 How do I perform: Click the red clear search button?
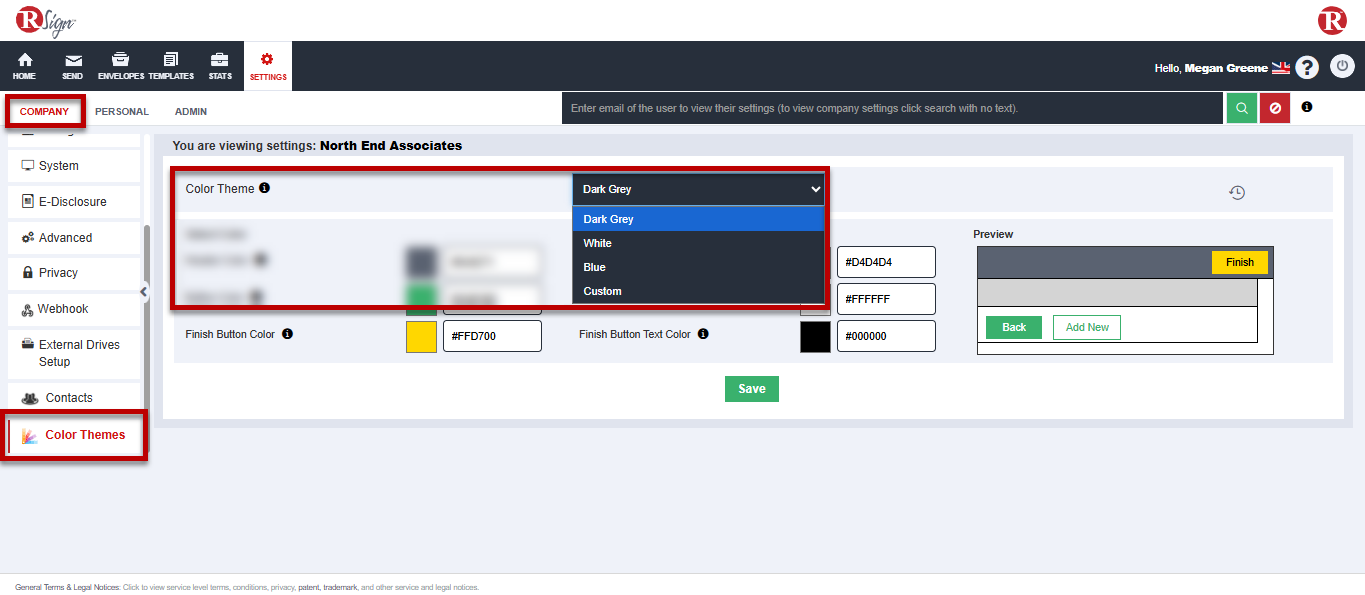[1274, 108]
